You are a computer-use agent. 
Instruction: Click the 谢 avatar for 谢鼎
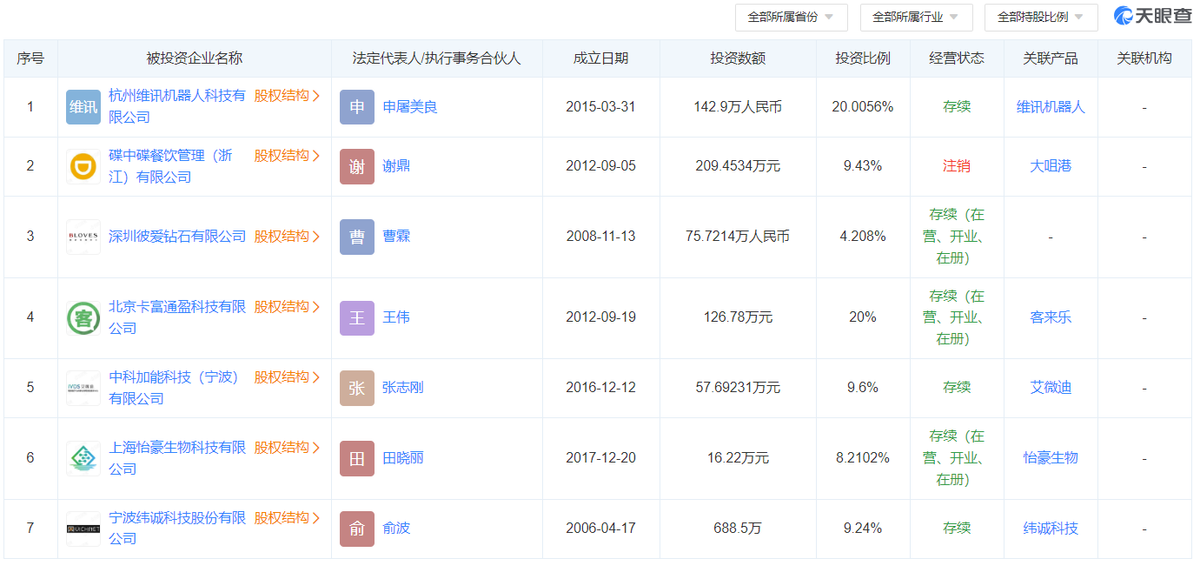click(x=357, y=166)
